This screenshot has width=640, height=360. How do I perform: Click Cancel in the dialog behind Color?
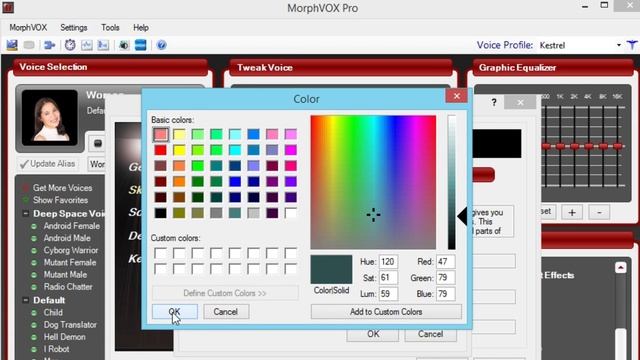pos(430,334)
